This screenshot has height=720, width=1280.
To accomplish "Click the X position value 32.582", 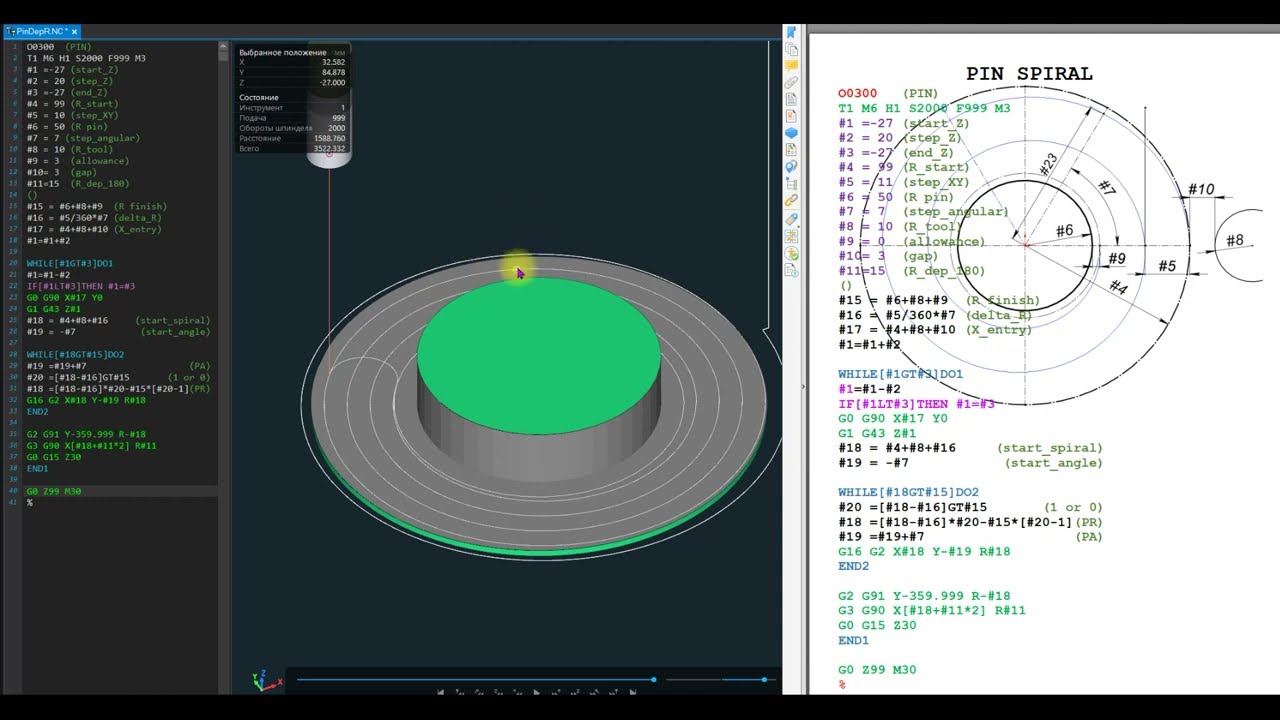I will coord(334,62).
